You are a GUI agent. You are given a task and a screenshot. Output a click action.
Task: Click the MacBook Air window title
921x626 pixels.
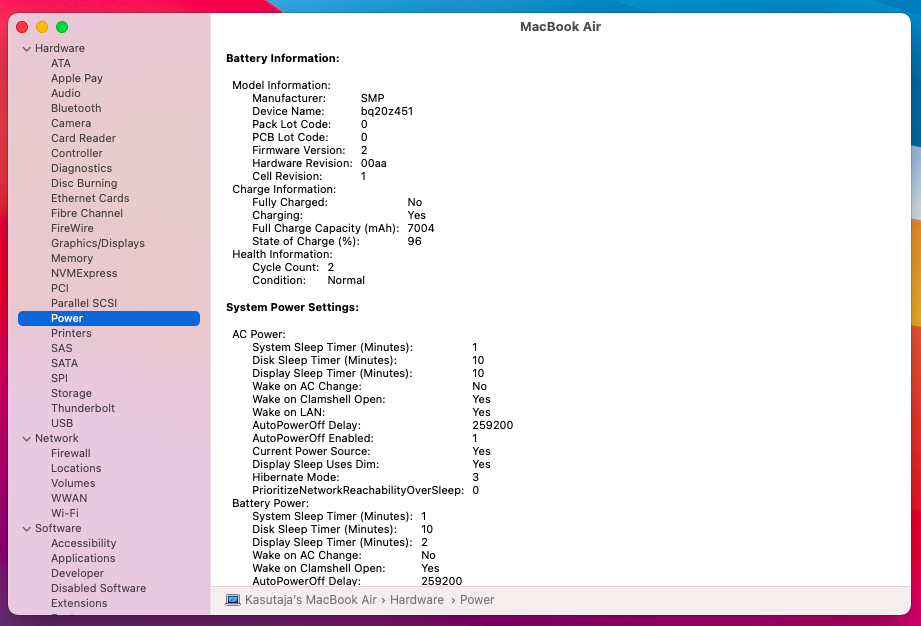tap(560, 26)
